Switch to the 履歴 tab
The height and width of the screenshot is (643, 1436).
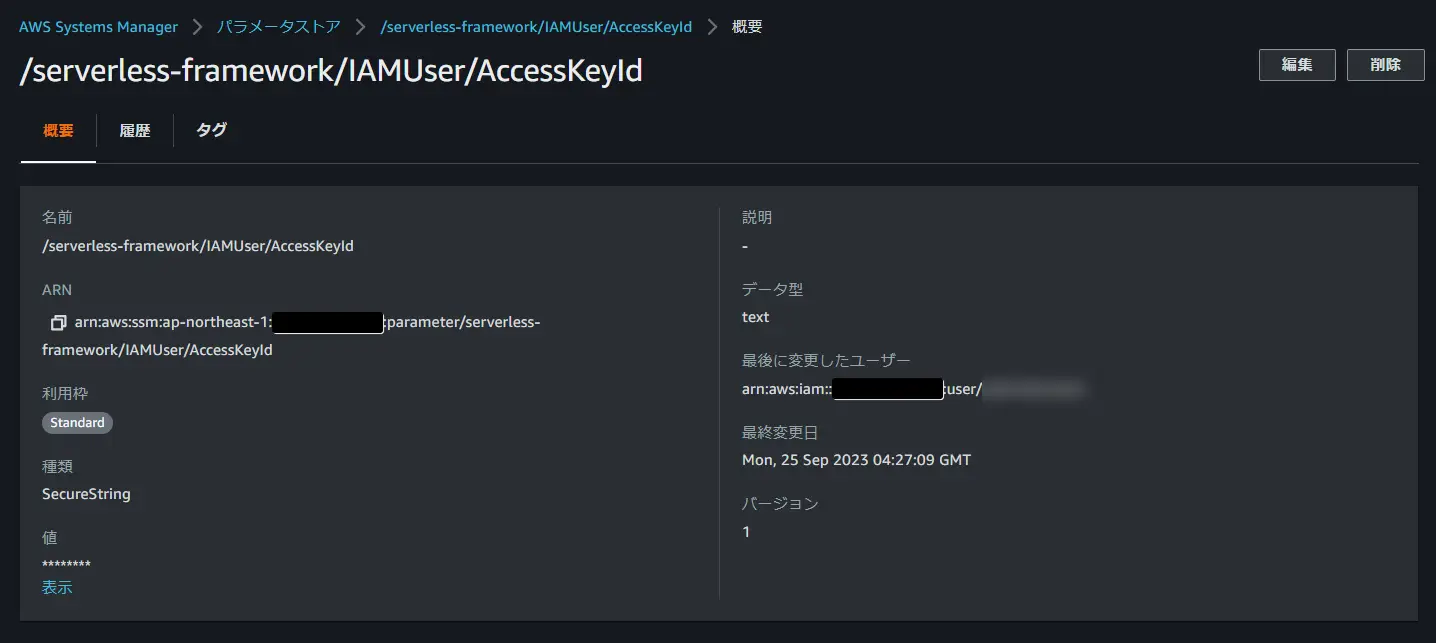tap(135, 130)
